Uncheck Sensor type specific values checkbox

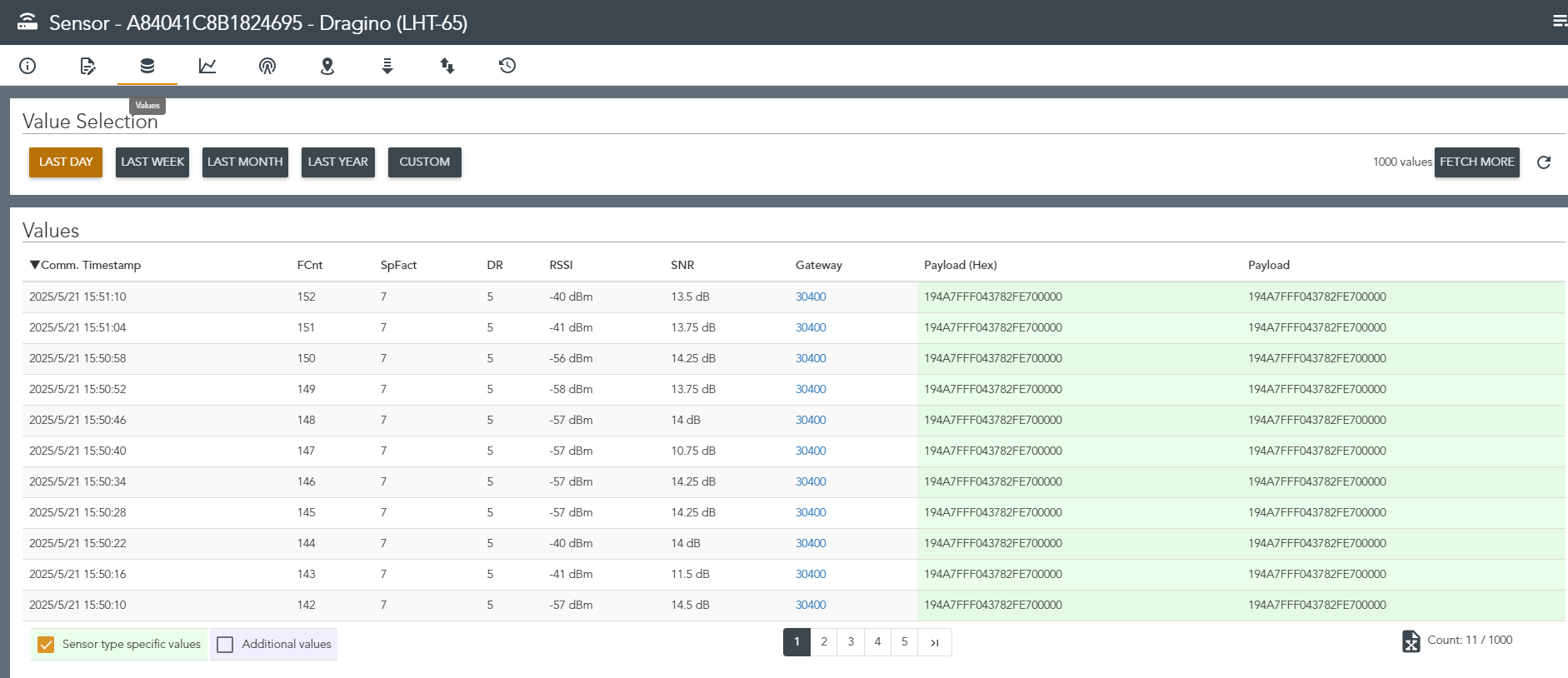pyautogui.click(x=46, y=645)
